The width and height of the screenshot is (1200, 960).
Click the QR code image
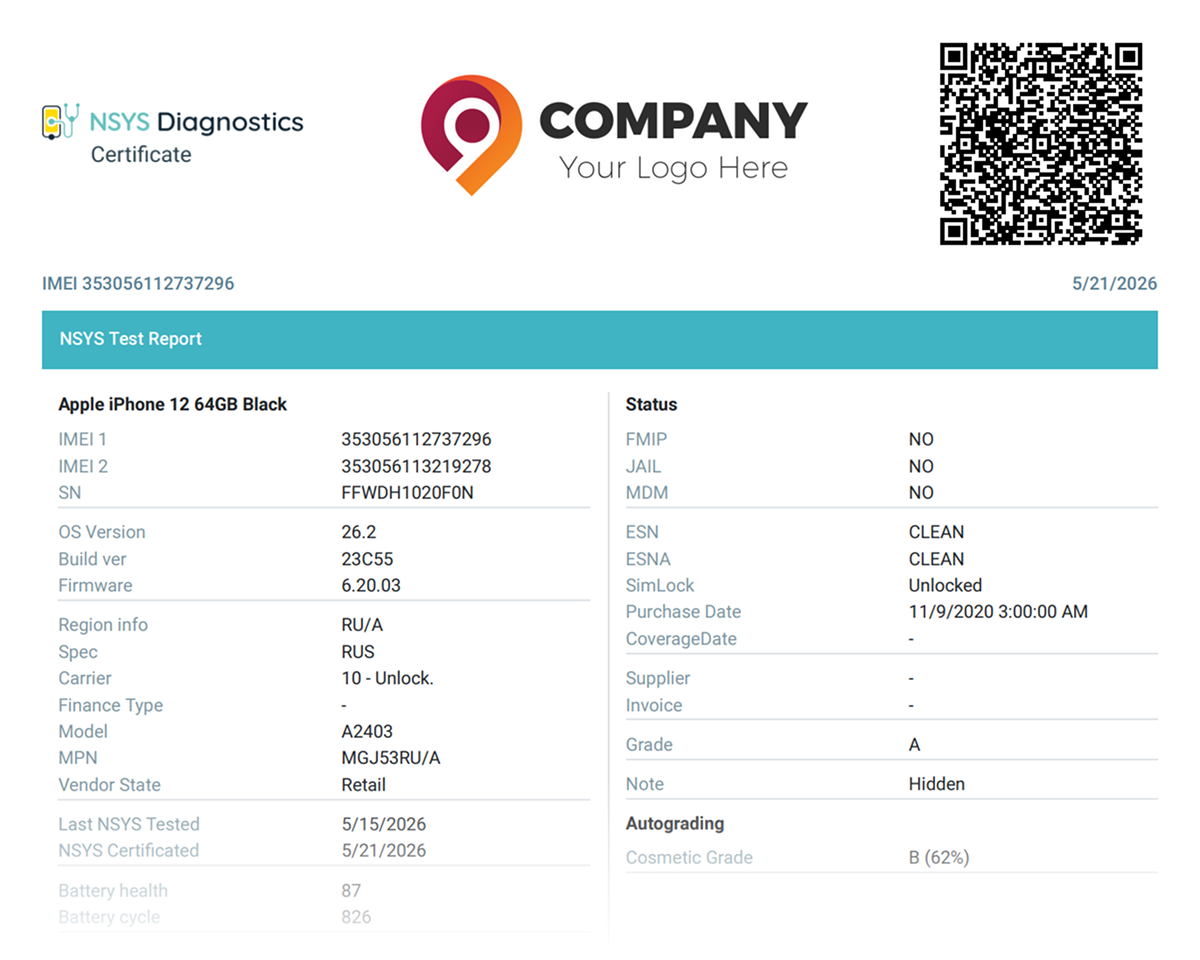[x=1041, y=144]
